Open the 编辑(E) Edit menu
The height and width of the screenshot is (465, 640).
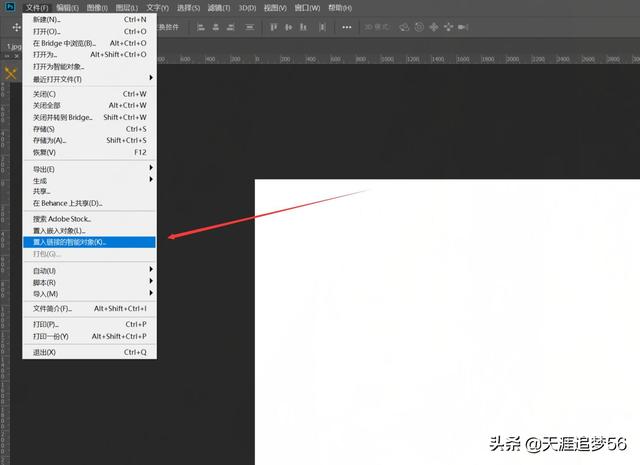[68, 7]
